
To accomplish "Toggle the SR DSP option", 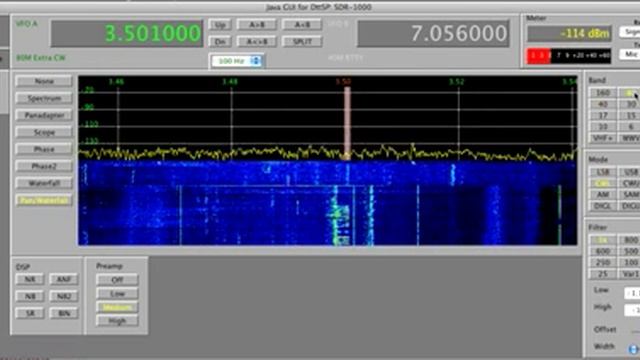I will click(x=30, y=313).
